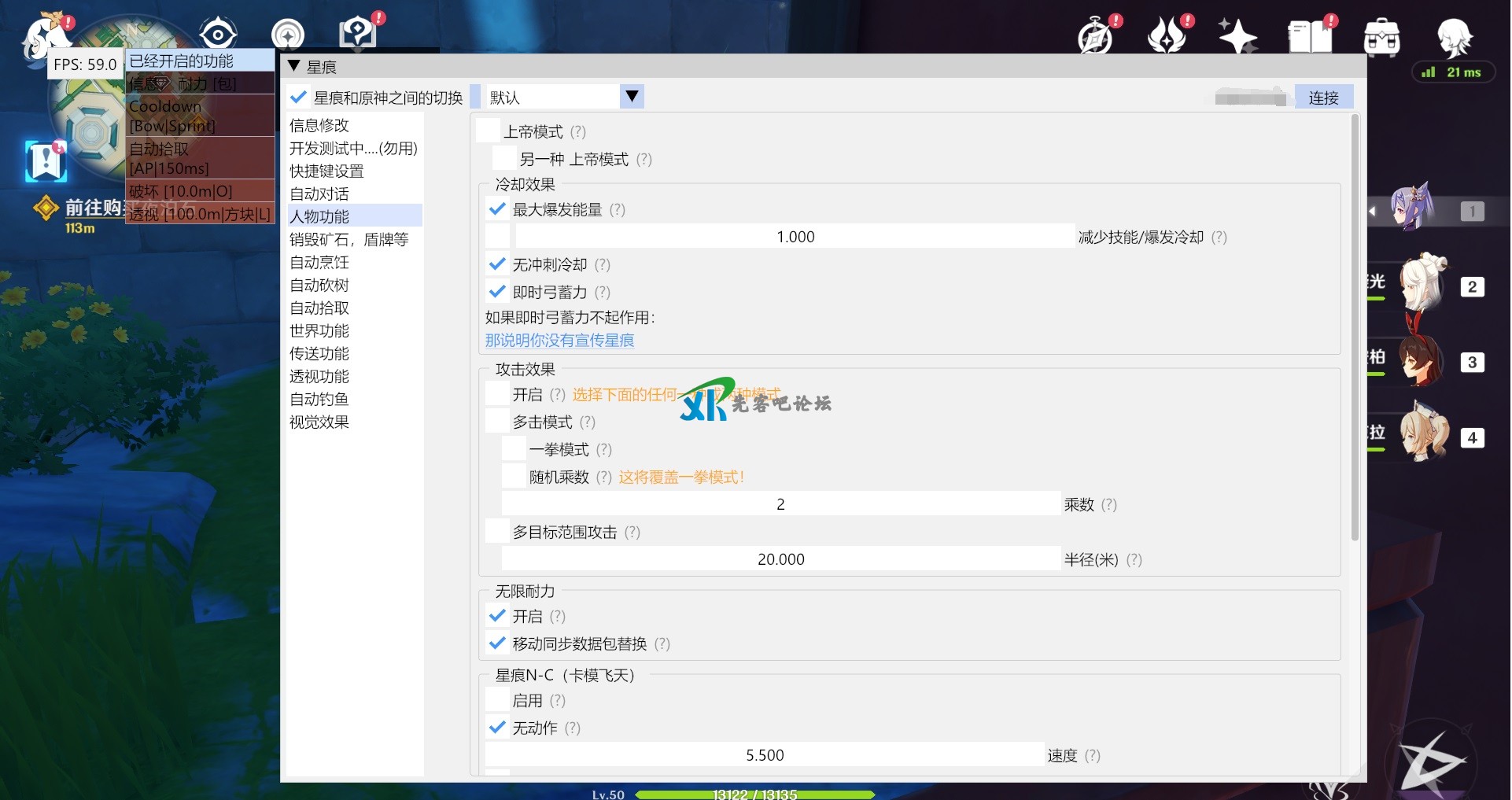This screenshot has height=800, width=1512.
Task: Click the 乘数 input field showing 2
Action: click(780, 504)
